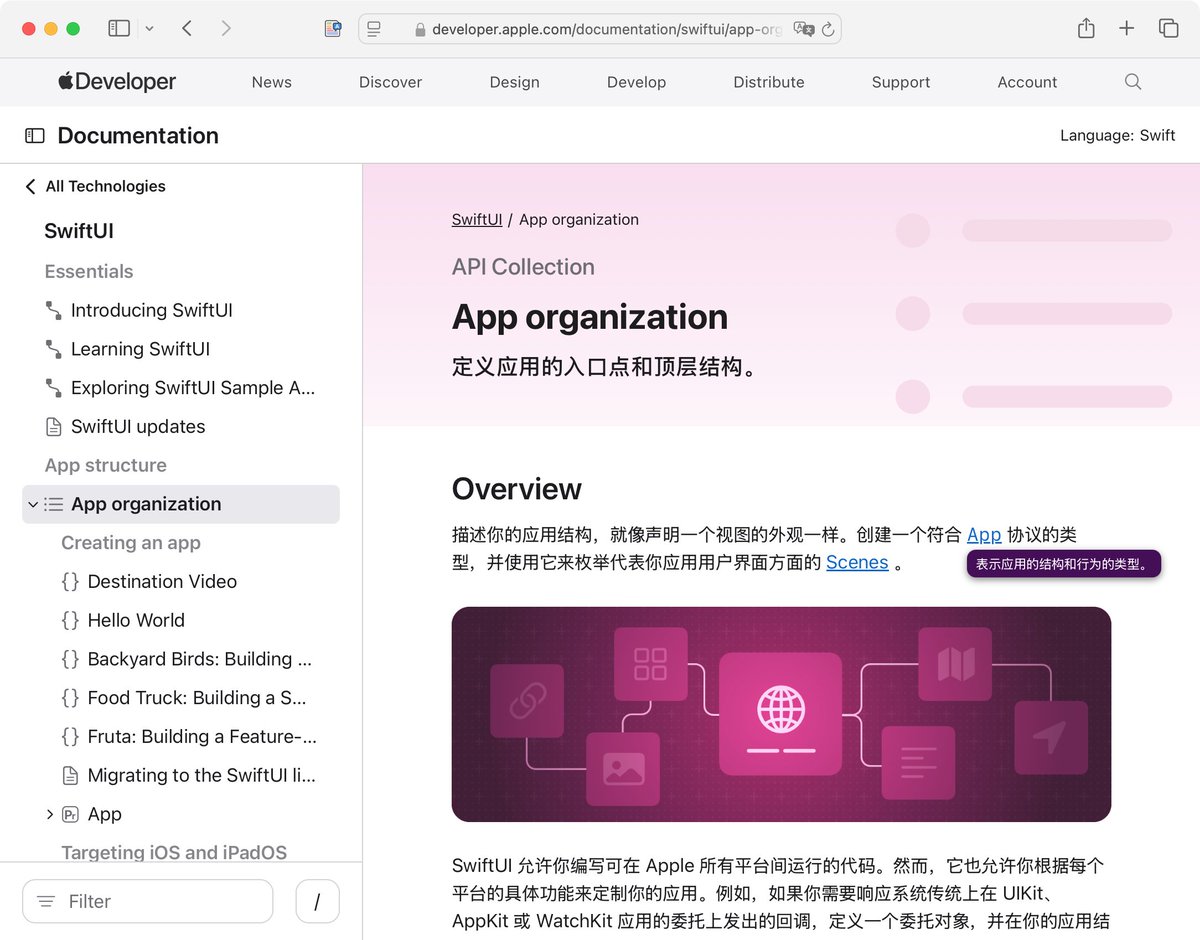Click the search magnifier icon
This screenshot has width=1200, height=940.
click(1133, 82)
